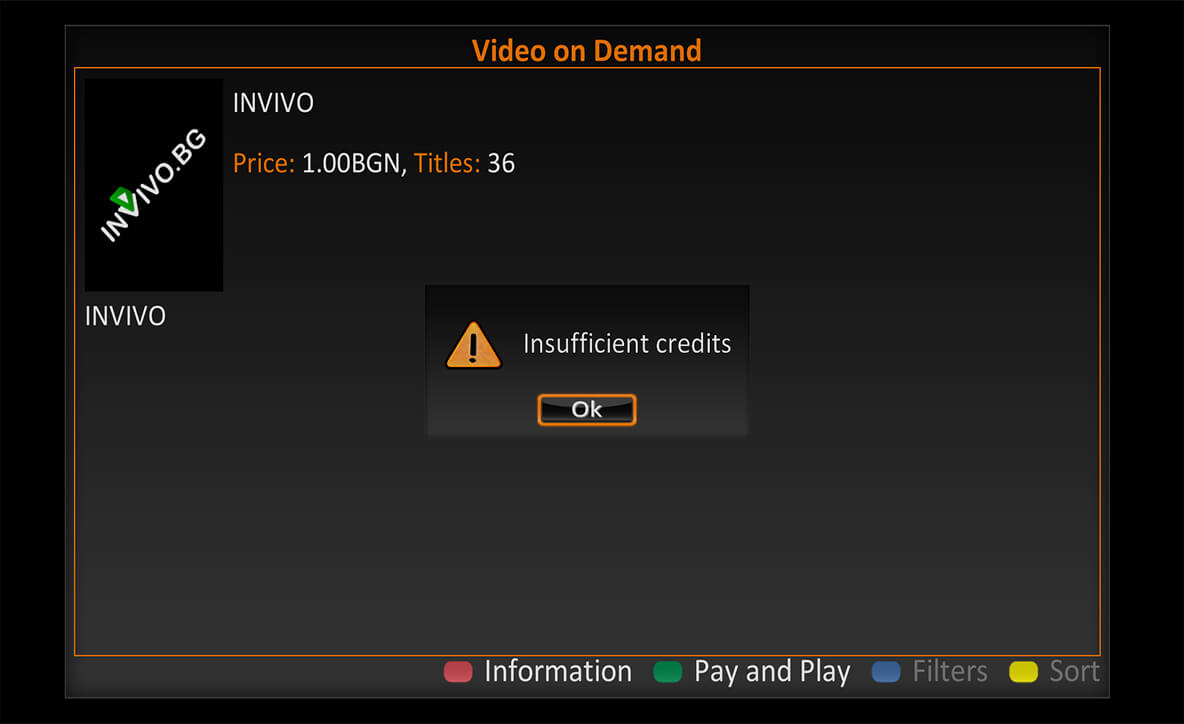Select the red Information key icon
Image resolution: width=1184 pixels, height=724 pixels.
coord(458,672)
